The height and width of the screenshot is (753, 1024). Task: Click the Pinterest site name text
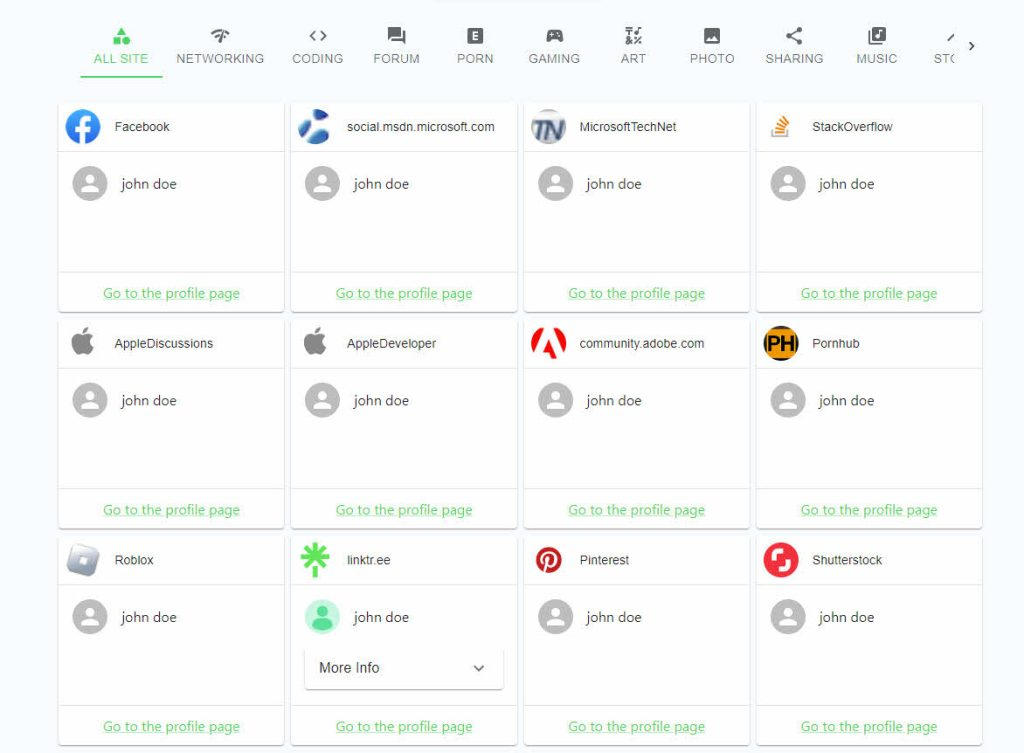tap(604, 560)
